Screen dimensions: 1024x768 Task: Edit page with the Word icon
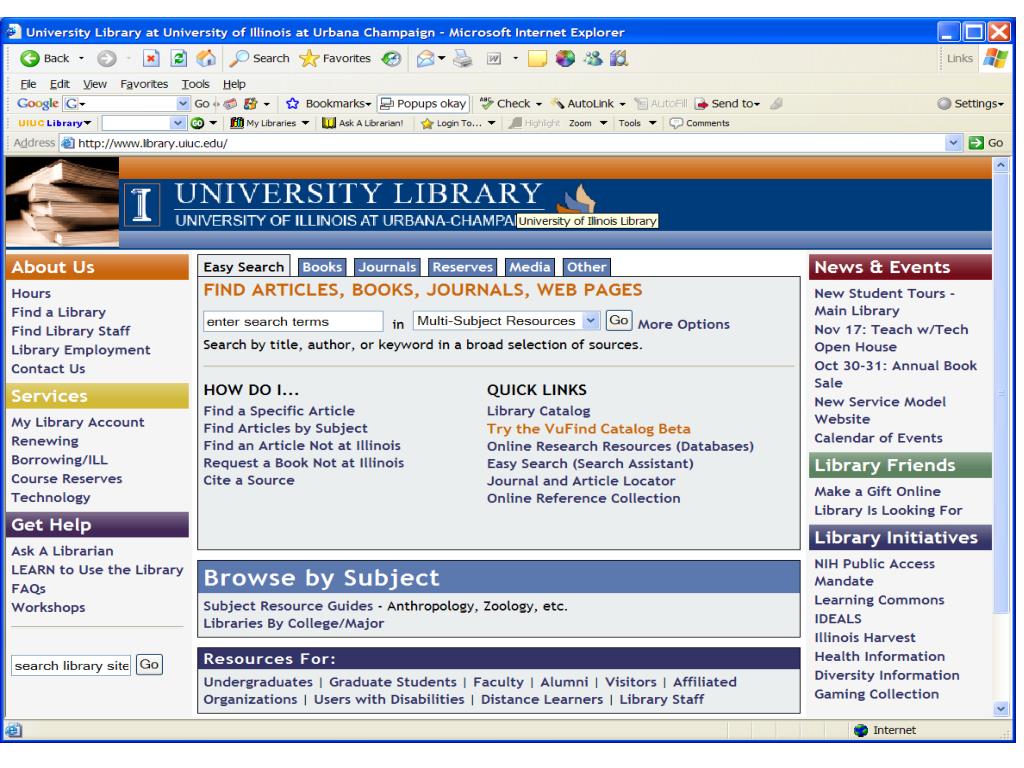pyautogui.click(x=494, y=59)
